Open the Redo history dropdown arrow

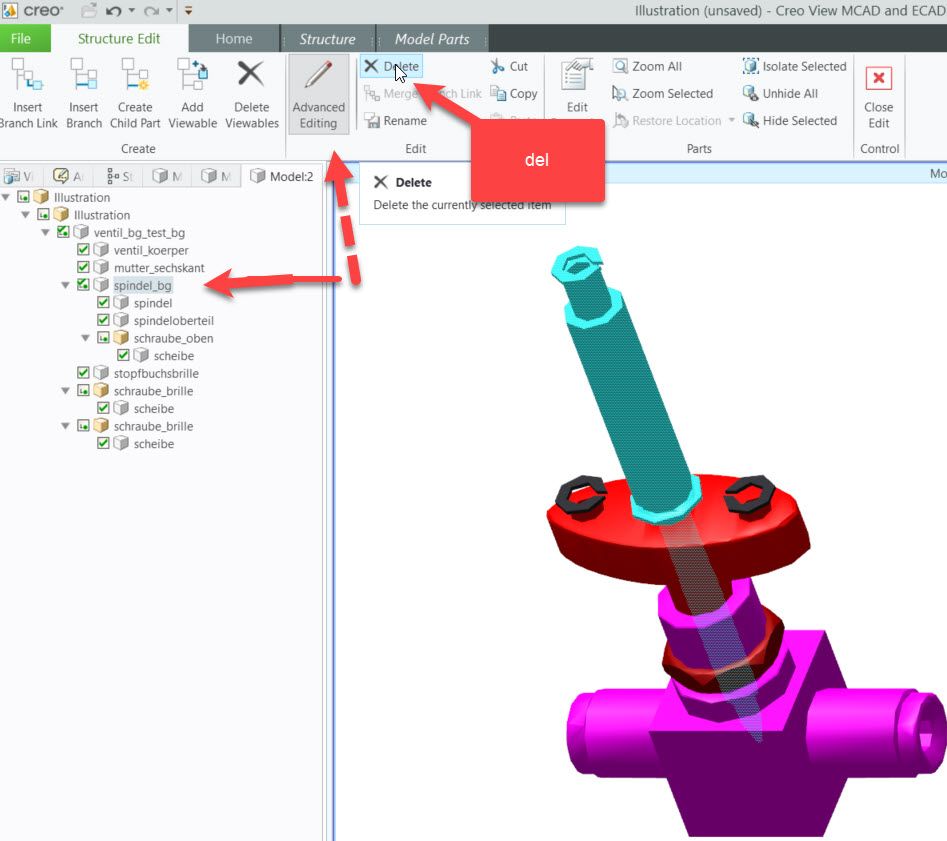170,10
